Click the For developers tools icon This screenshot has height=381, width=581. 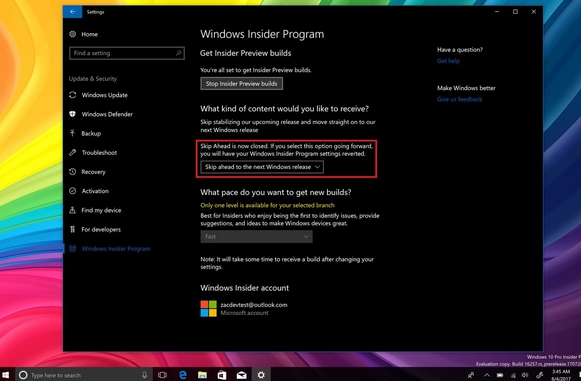coord(73,229)
